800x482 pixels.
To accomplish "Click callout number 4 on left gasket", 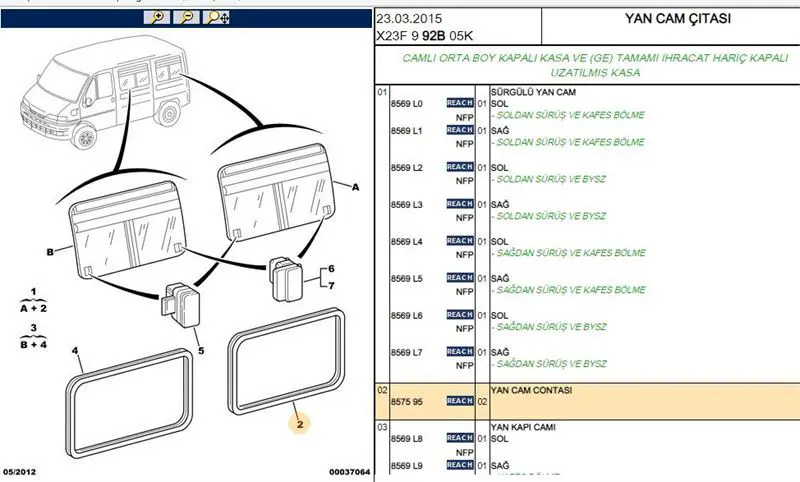I will (x=75, y=351).
